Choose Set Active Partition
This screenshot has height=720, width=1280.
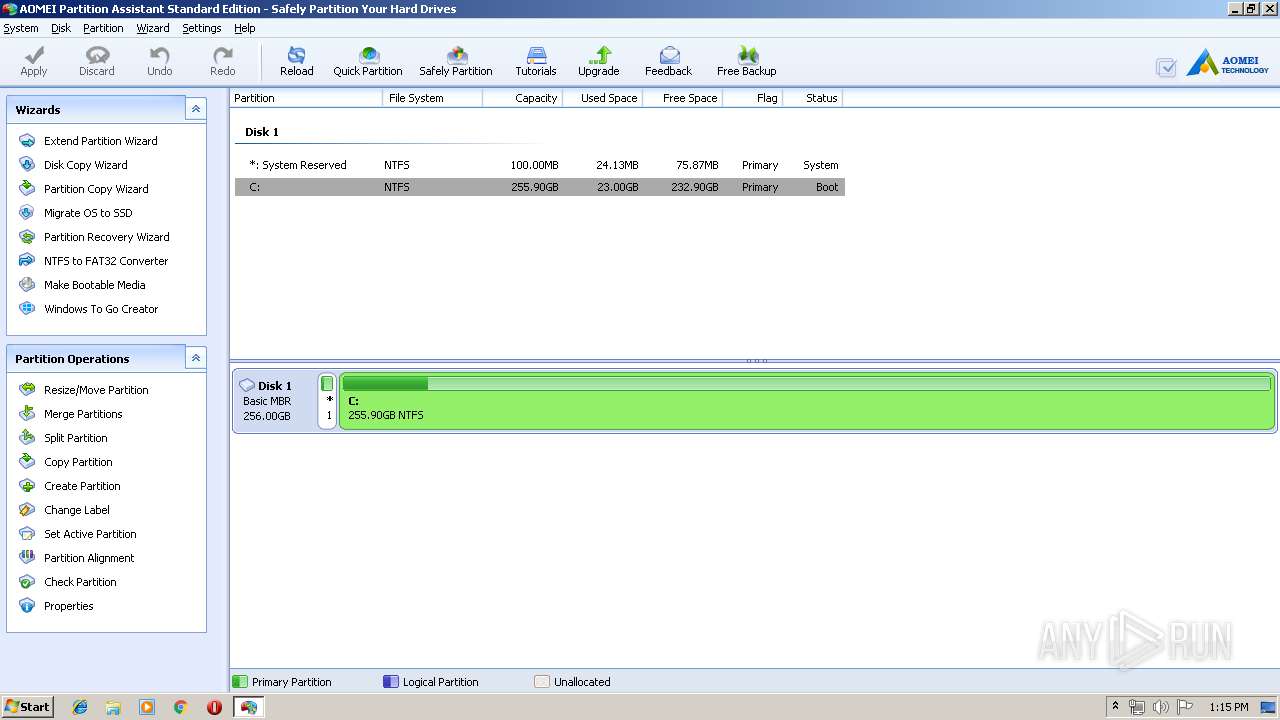click(90, 534)
